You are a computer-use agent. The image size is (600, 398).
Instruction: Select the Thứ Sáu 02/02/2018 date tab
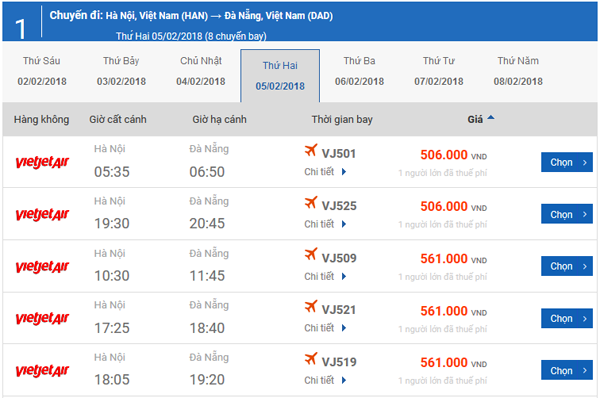[x=42, y=71]
